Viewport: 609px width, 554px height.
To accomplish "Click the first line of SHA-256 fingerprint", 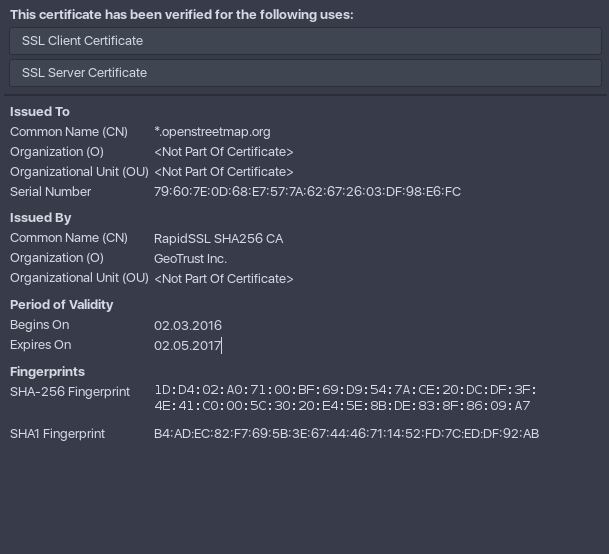I will (x=345, y=390).
